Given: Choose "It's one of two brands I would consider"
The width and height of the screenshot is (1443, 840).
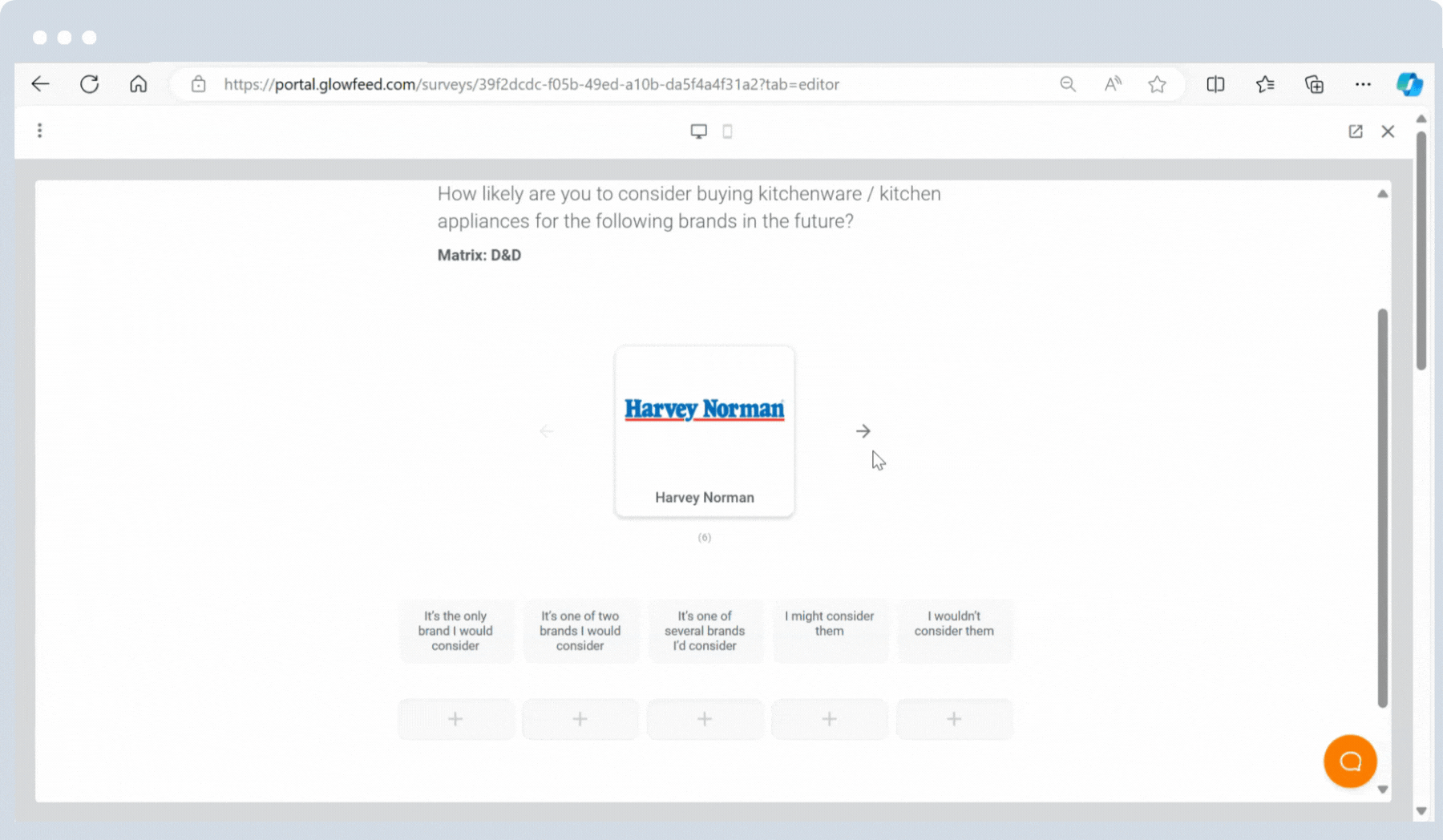Looking at the screenshot, I should pyautogui.click(x=580, y=631).
